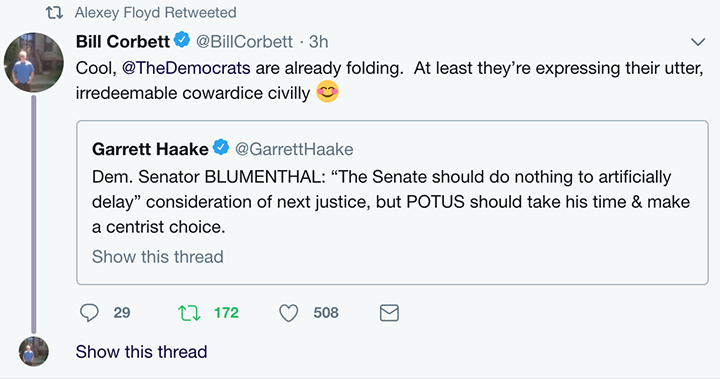Image resolution: width=720 pixels, height=379 pixels.
Task: Open the quoted Blumenthal tweet text
Action: pyautogui.click(x=391, y=202)
